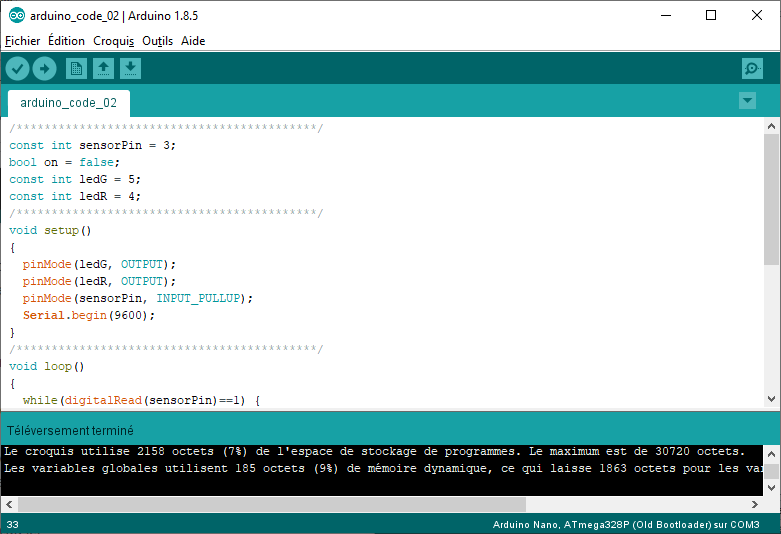The height and width of the screenshot is (534, 781).
Task: Maximize the Arduino window
Action: click(711, 15)
